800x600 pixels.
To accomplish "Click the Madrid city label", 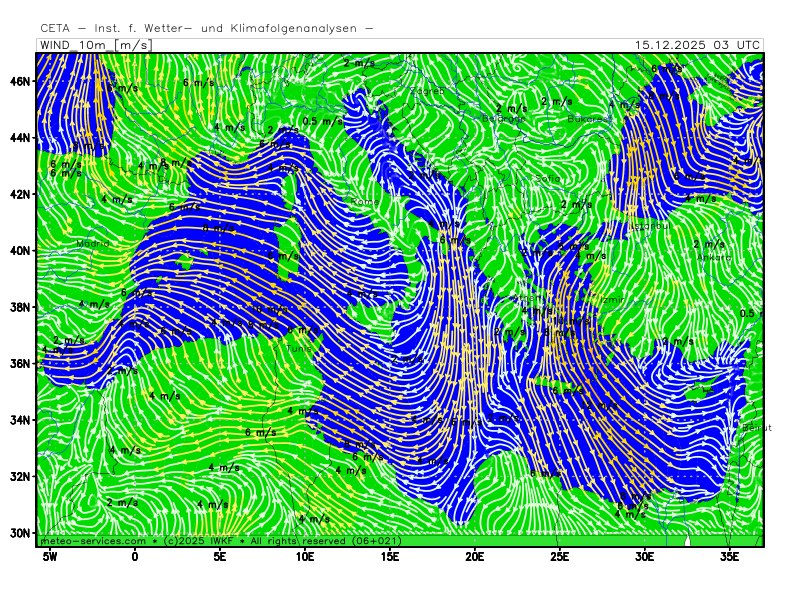I will click(93, 243).
